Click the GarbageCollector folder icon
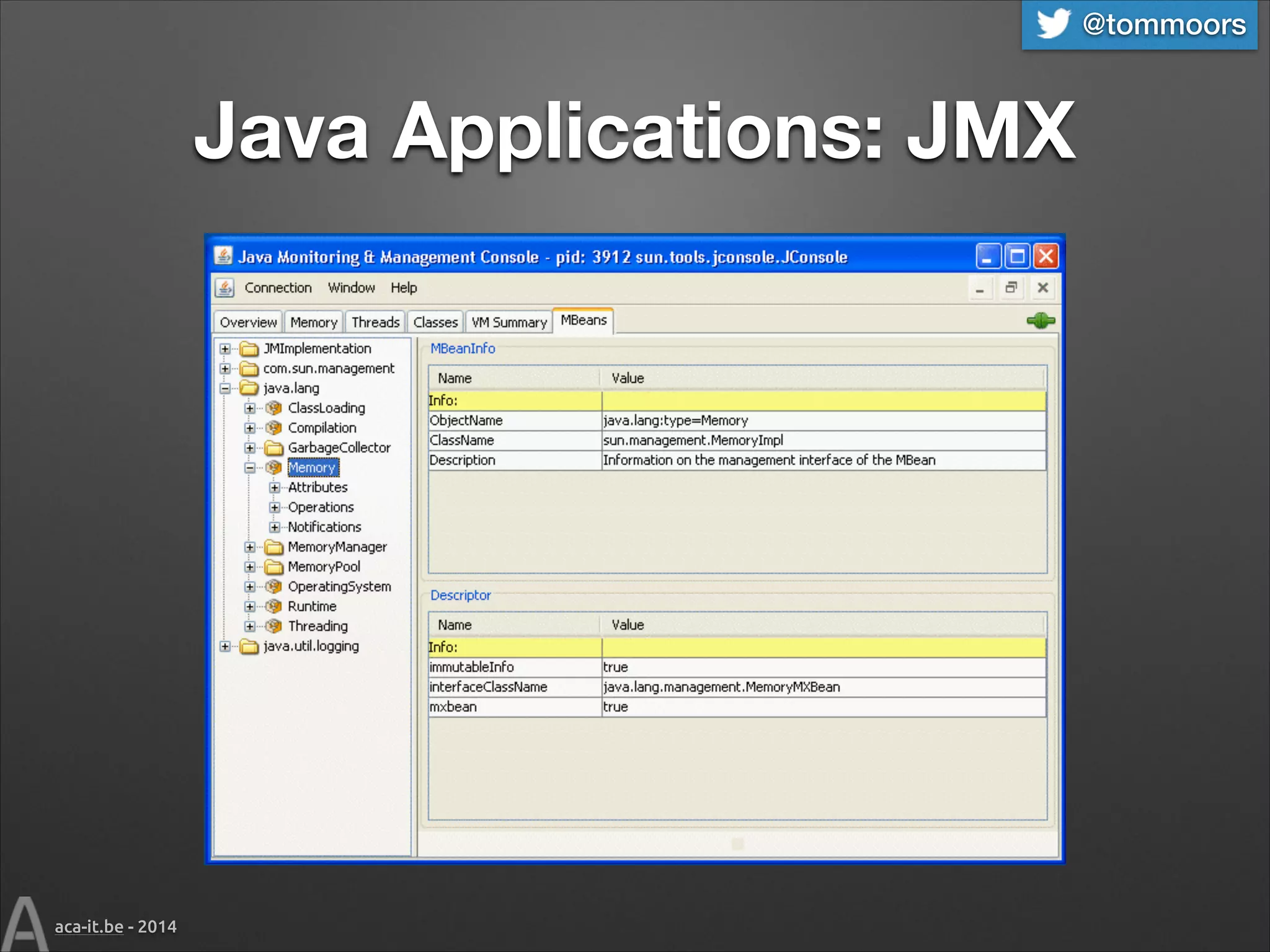Screen dimensions: 1270x952 click(x=274, y=448)
